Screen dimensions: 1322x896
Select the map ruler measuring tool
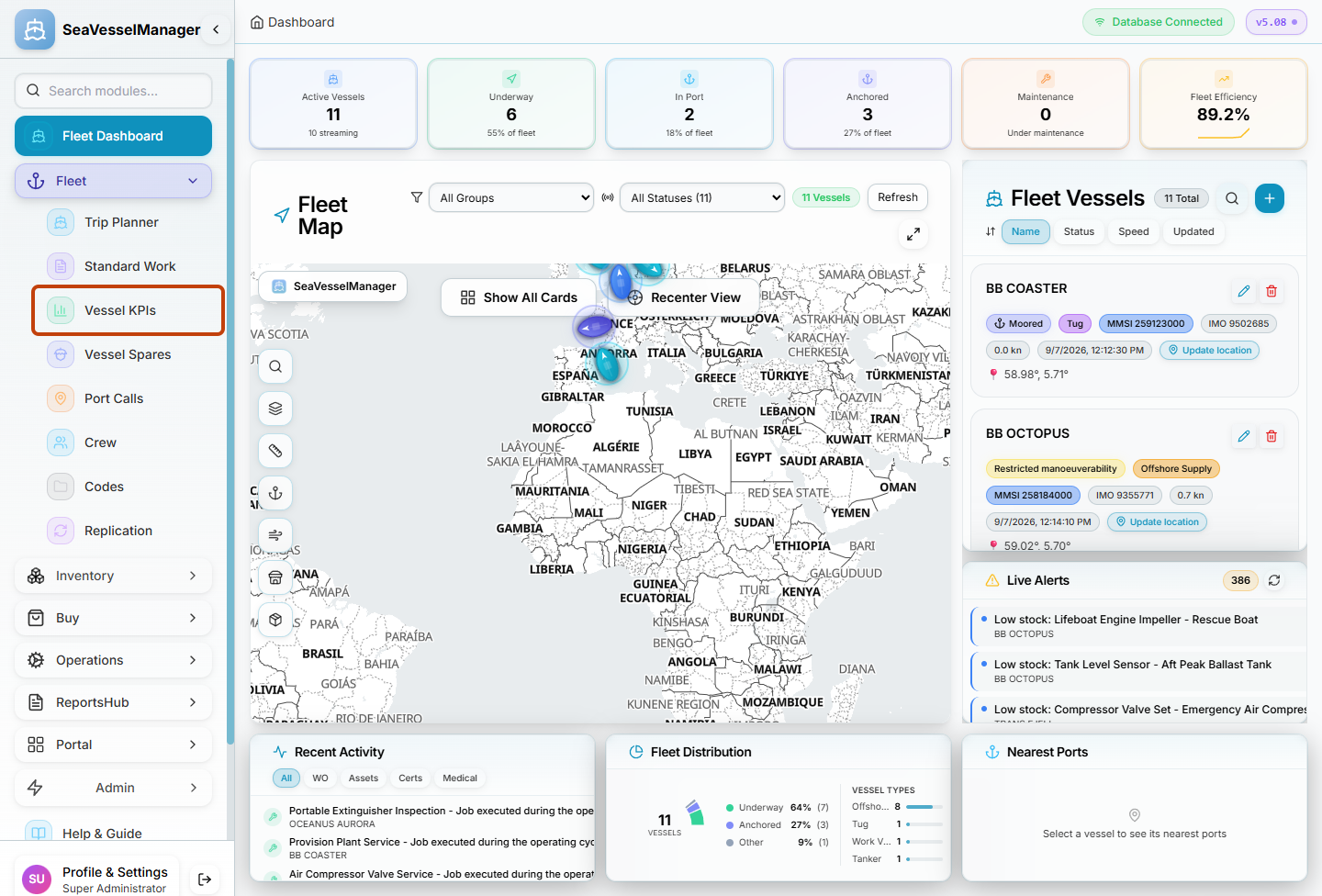pyautogui.click(x=275, y=451)
